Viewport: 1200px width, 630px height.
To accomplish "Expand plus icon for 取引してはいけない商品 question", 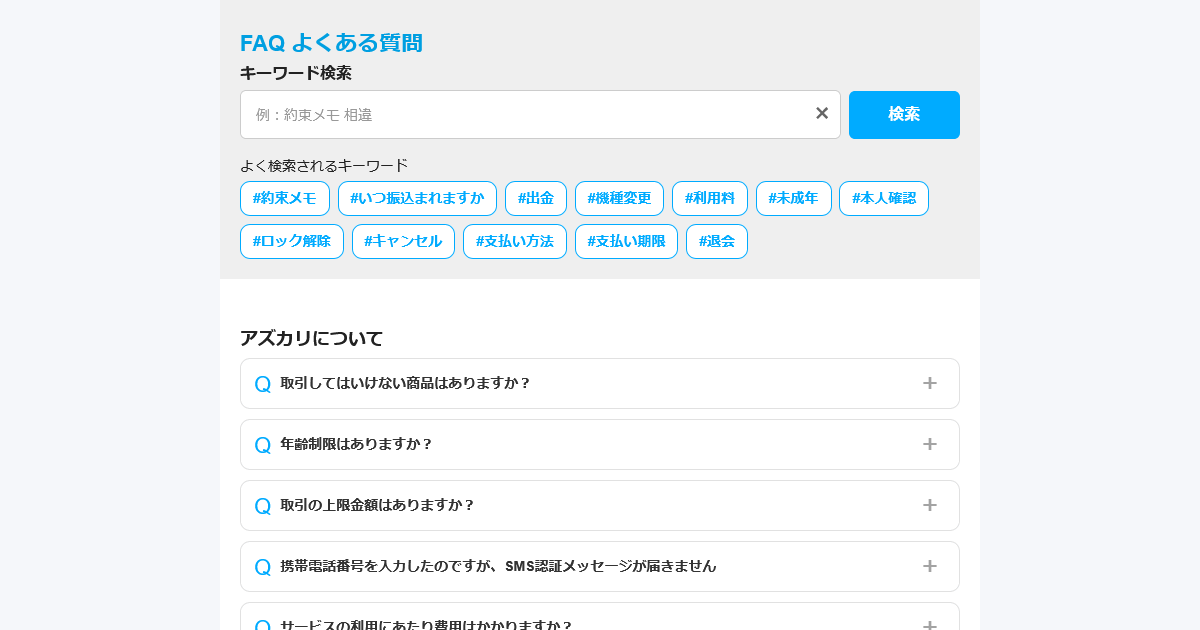I will click(x=929, y=383).
